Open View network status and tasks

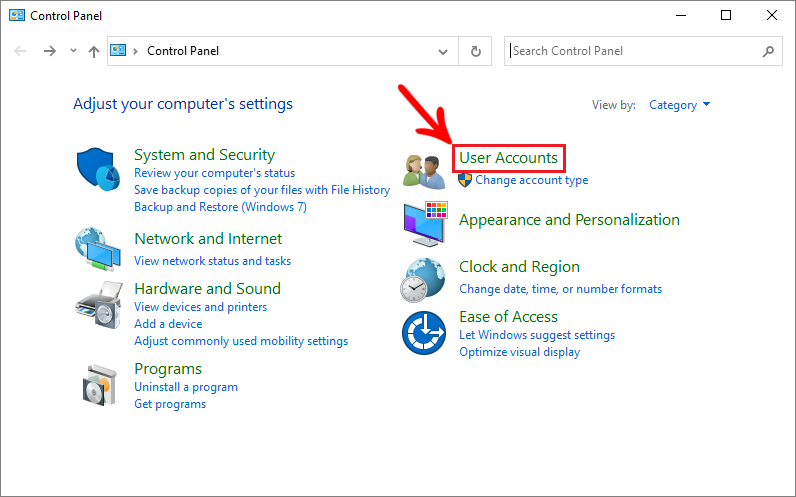pyautogui.click(x=213, y=261)
